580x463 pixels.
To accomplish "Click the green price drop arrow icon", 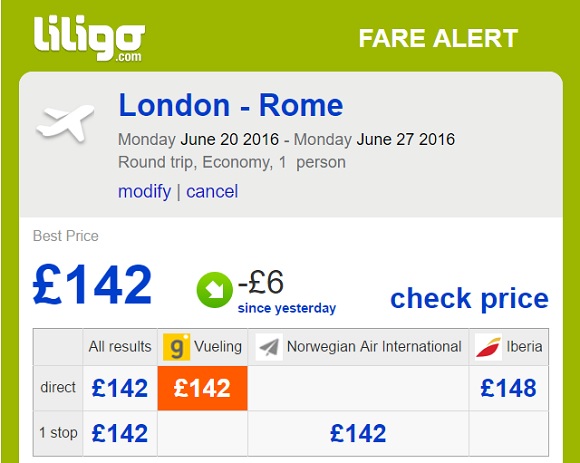I will click(x=215, y=290).
